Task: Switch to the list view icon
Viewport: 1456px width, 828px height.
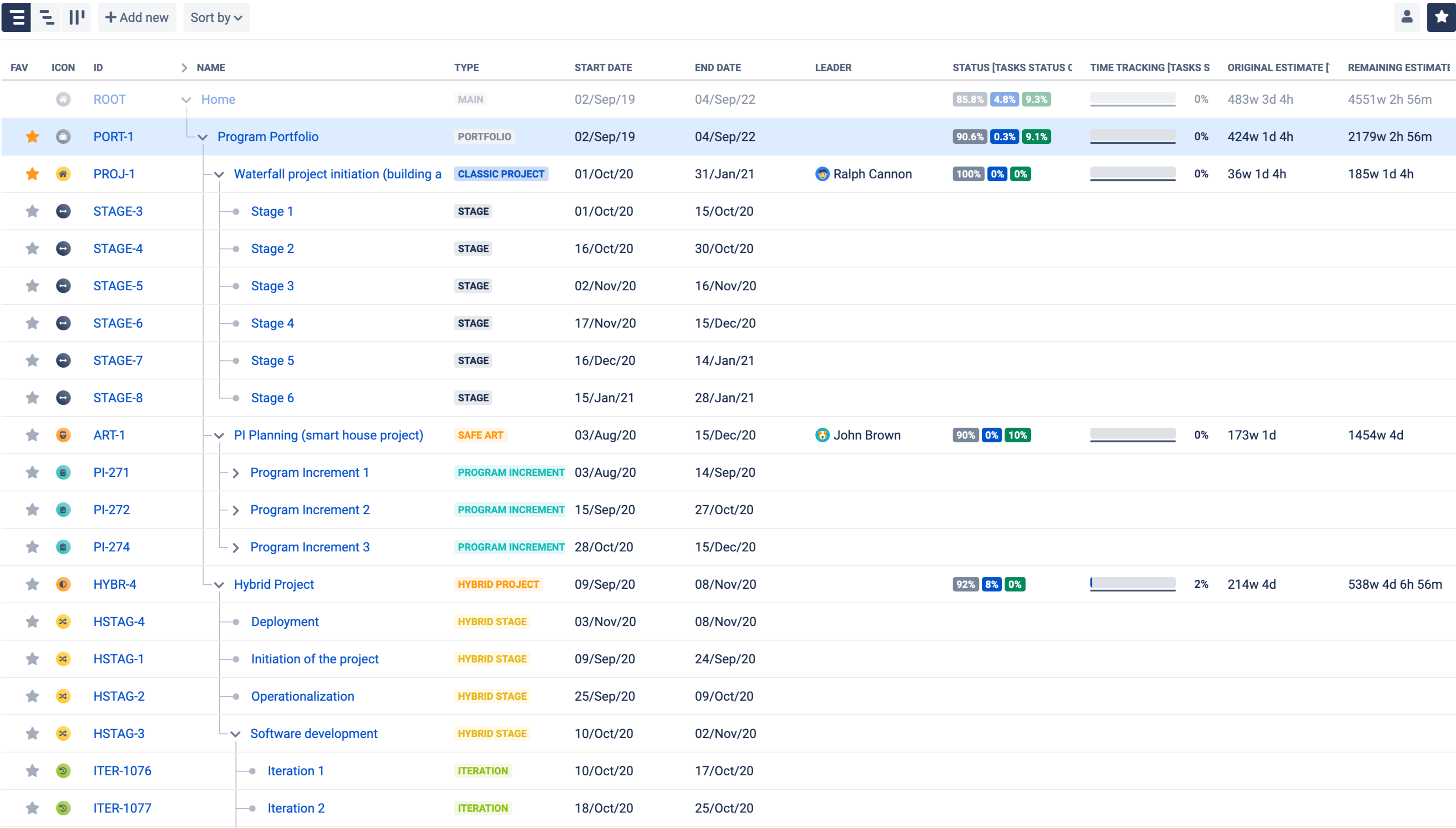Action: point(16,17)
